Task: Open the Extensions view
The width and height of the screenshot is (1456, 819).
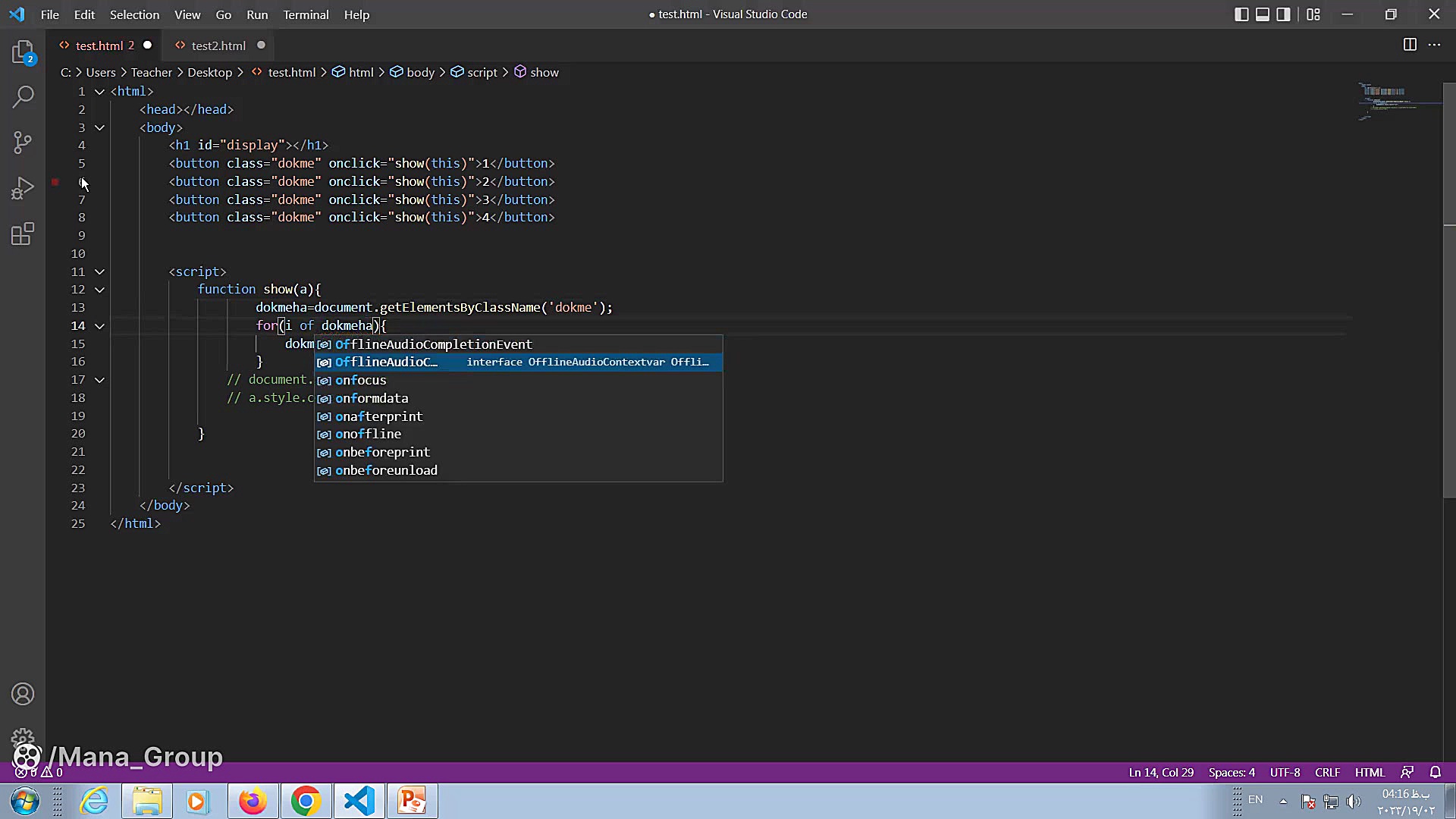Action: point(23,234)
